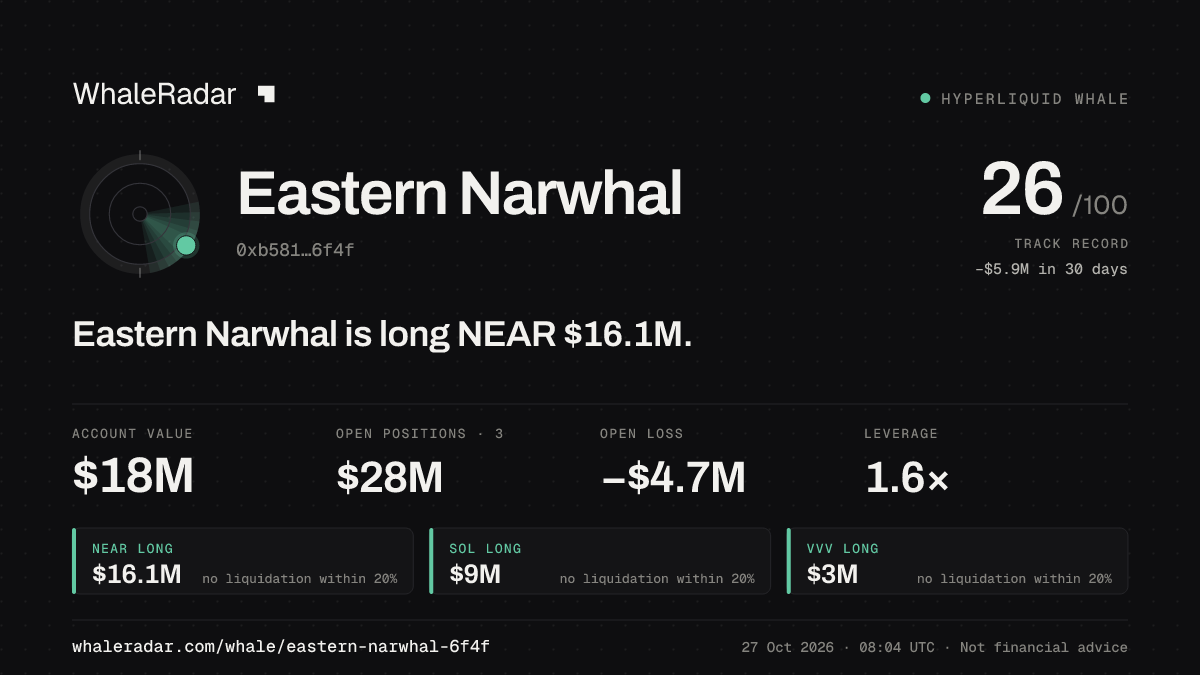Click the $16.1M value in NEAR card

pos(137,574)
